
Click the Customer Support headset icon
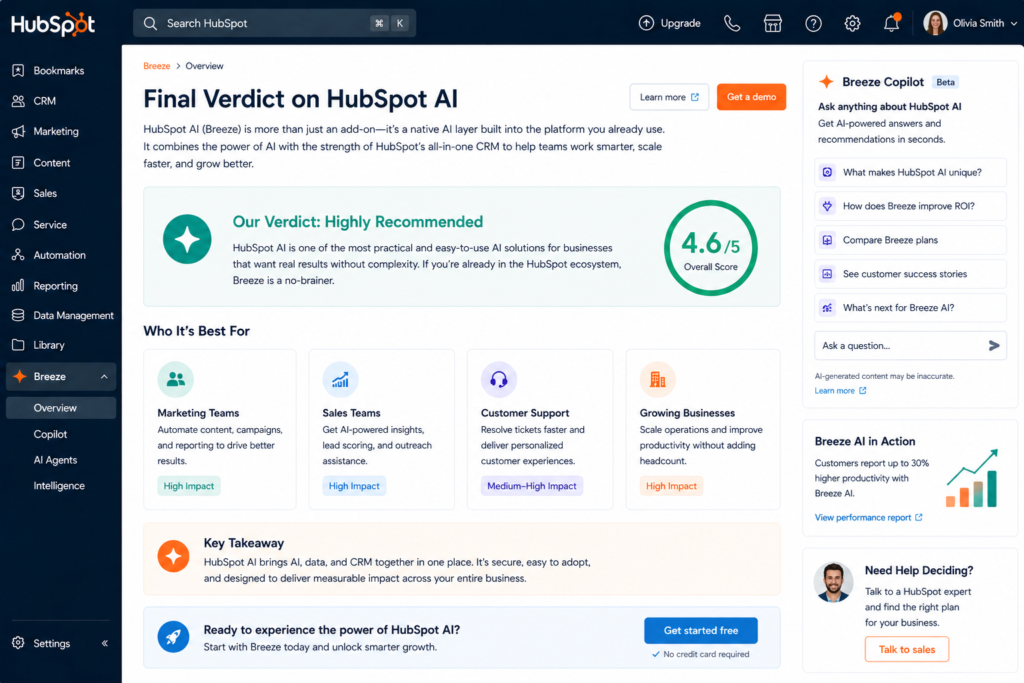pos(499,379)
